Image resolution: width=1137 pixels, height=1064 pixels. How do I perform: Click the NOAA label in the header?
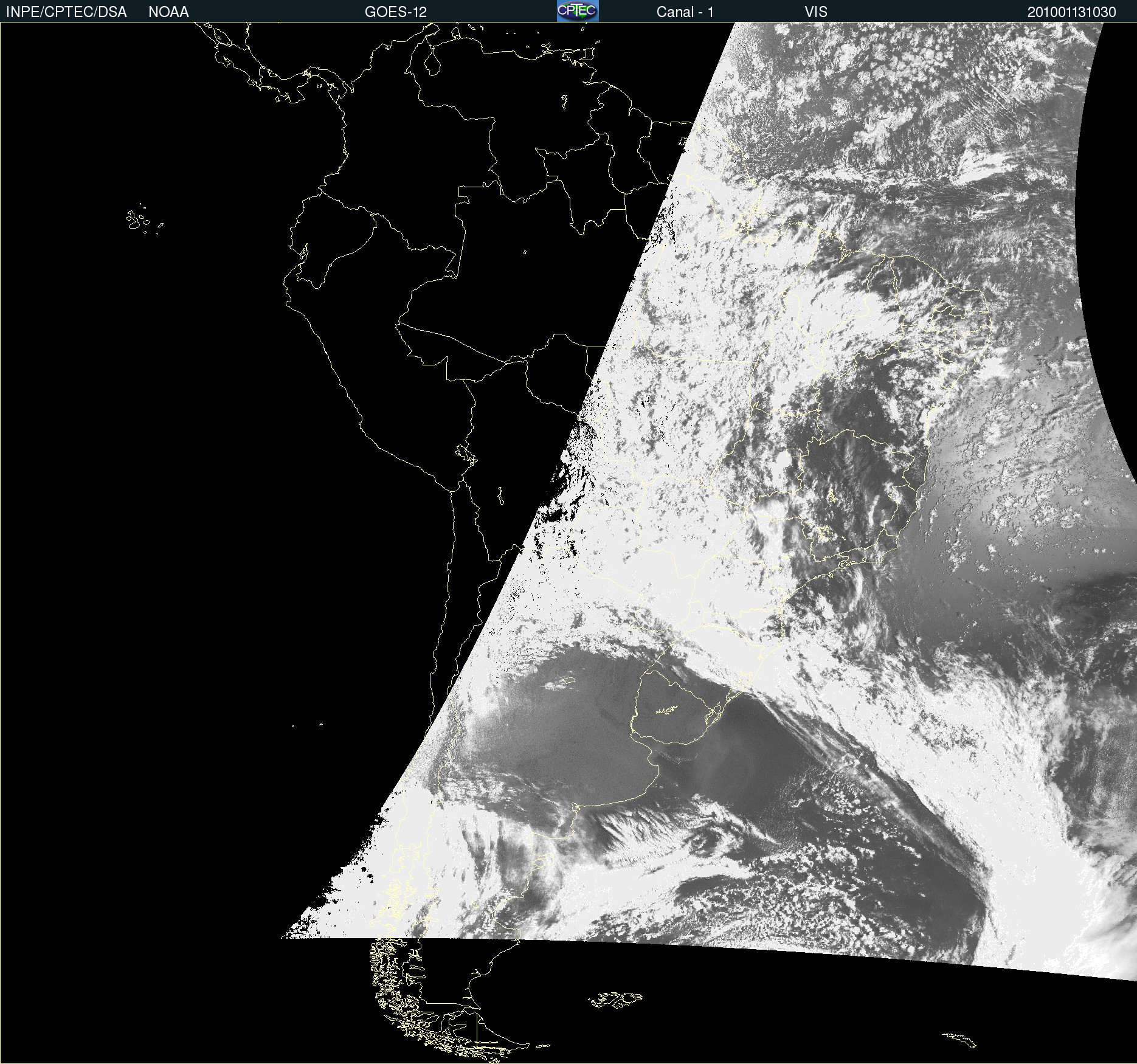coord(168,12)
